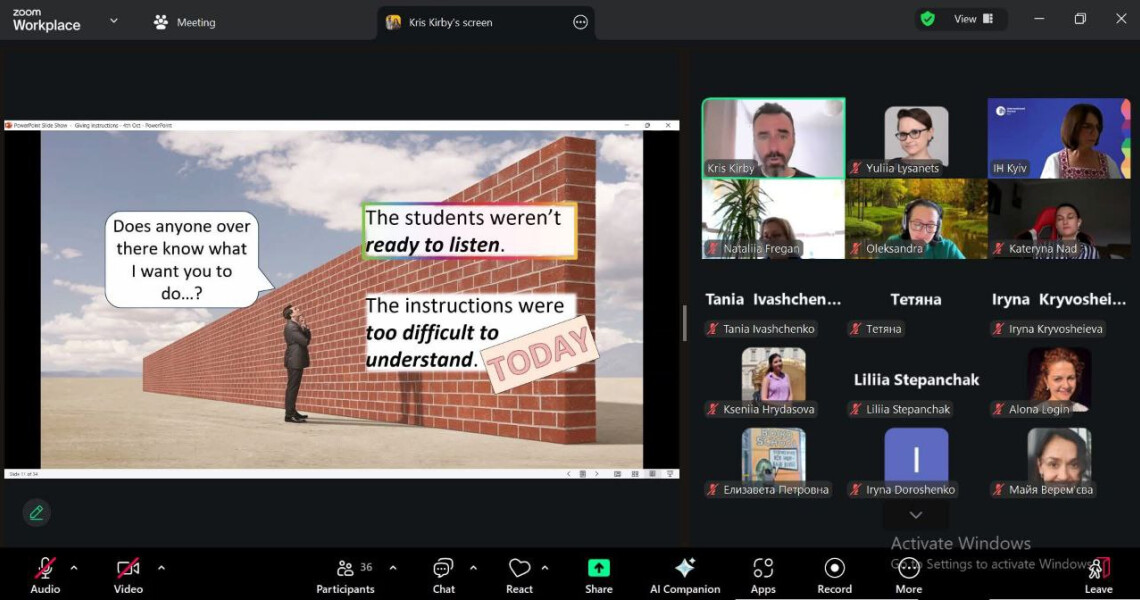Click the green Share screen button
The image size is (1140, 600).
pos(598,569)
